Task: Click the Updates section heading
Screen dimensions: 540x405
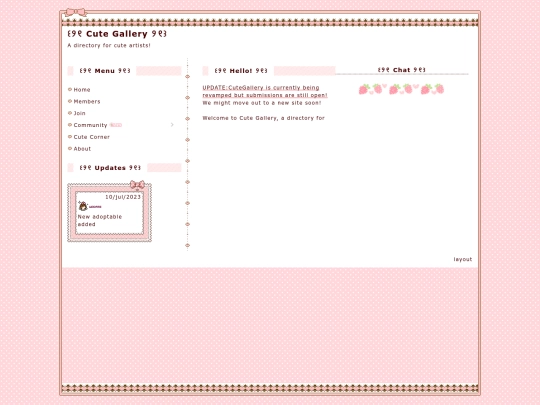Action: click(x=110, y=168)
